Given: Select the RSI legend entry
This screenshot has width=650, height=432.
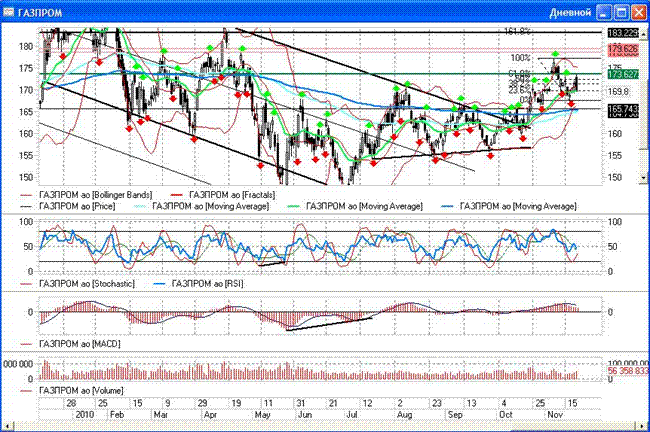Looking at the screenshot, I should coord(198,284).
